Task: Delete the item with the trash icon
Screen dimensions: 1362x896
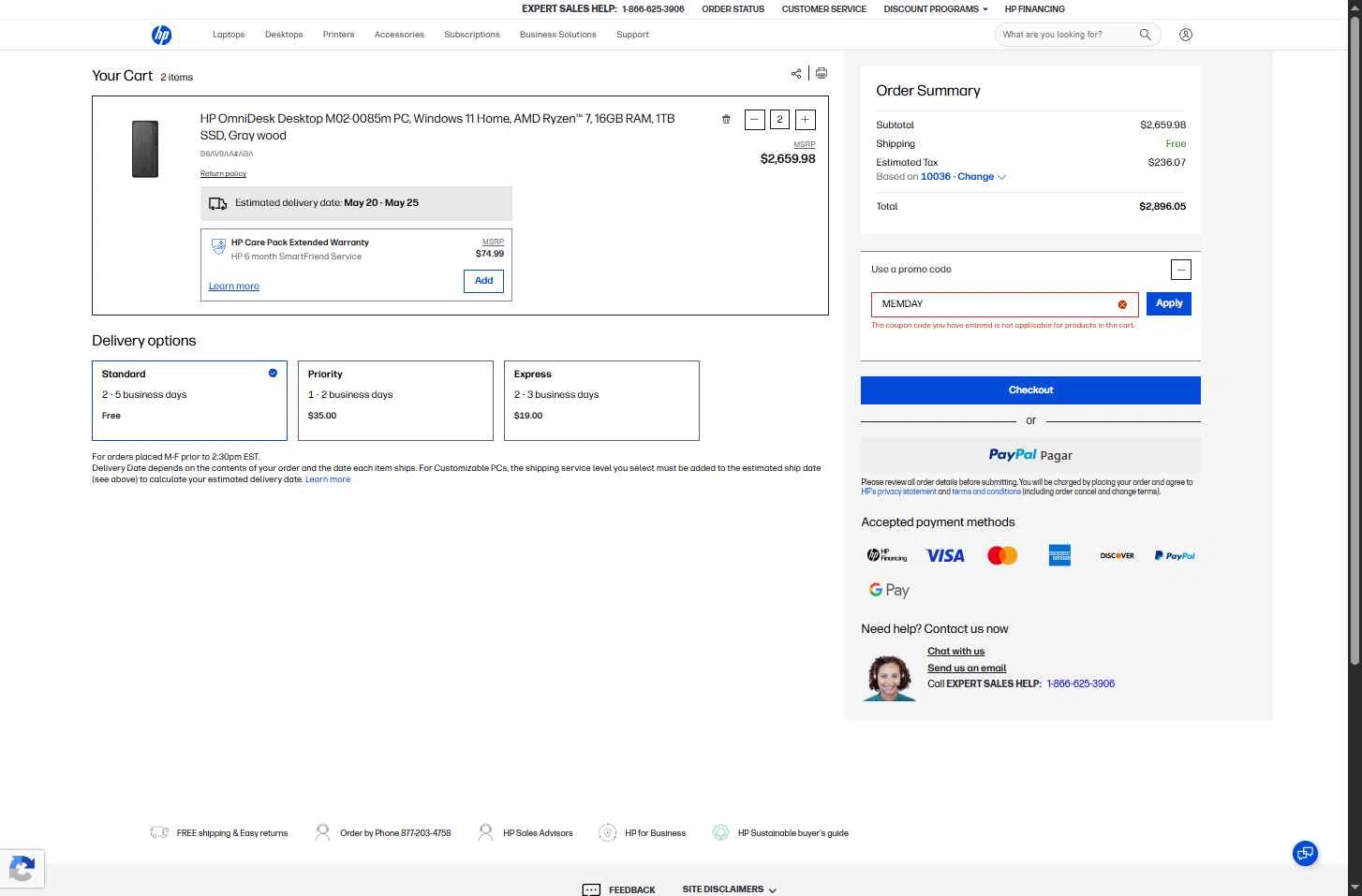Action: tap(726, 119)
